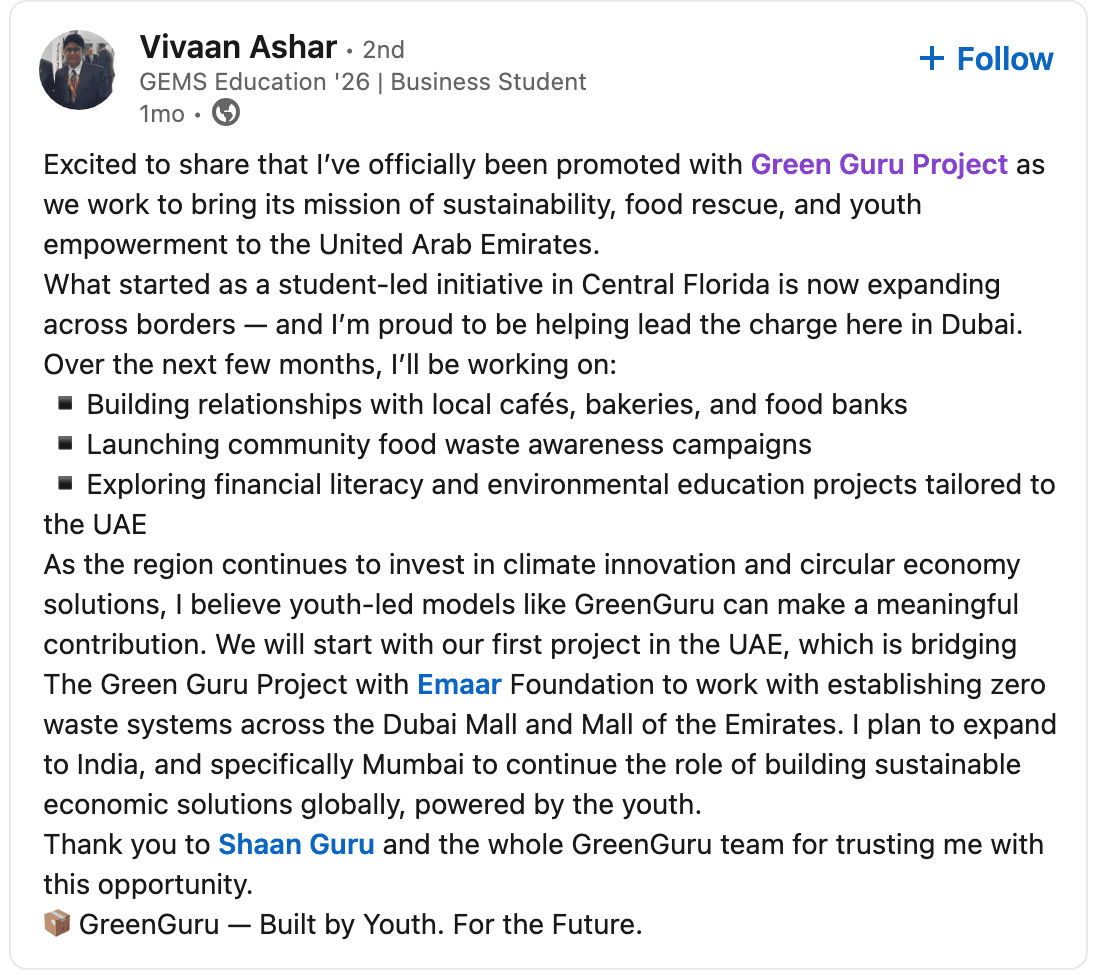Click bullet icon beside Exploring financial literacy
This screenshot has height=976, width=1094.
coord(65,484)
